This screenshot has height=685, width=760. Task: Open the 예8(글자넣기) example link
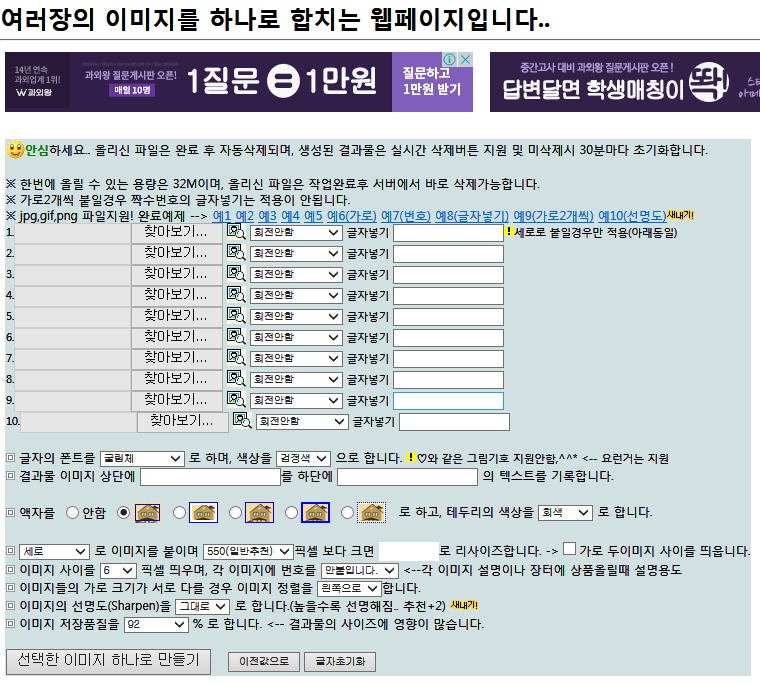click(472, 215)
